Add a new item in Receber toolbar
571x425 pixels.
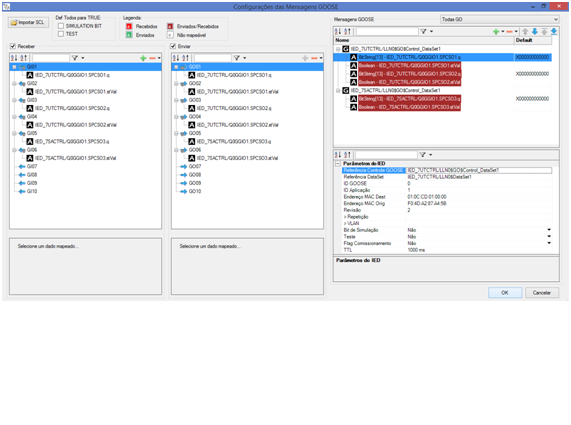(x=143, y=58)
